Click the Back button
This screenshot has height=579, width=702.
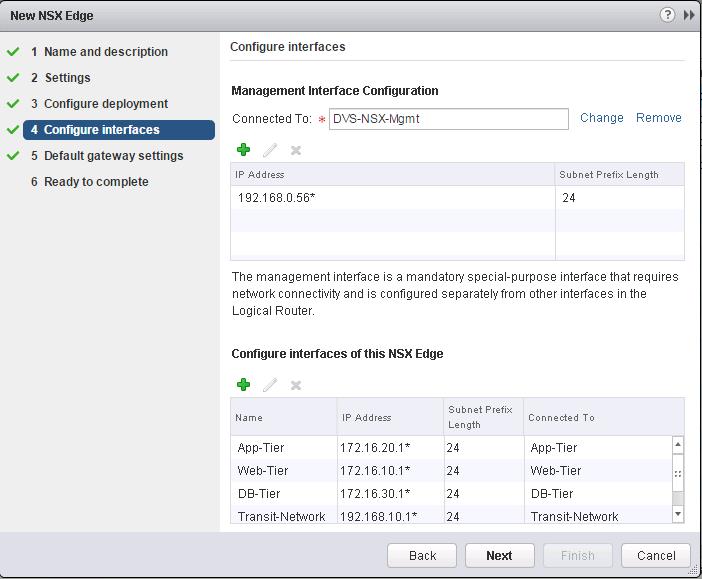(x=422, y=556)
